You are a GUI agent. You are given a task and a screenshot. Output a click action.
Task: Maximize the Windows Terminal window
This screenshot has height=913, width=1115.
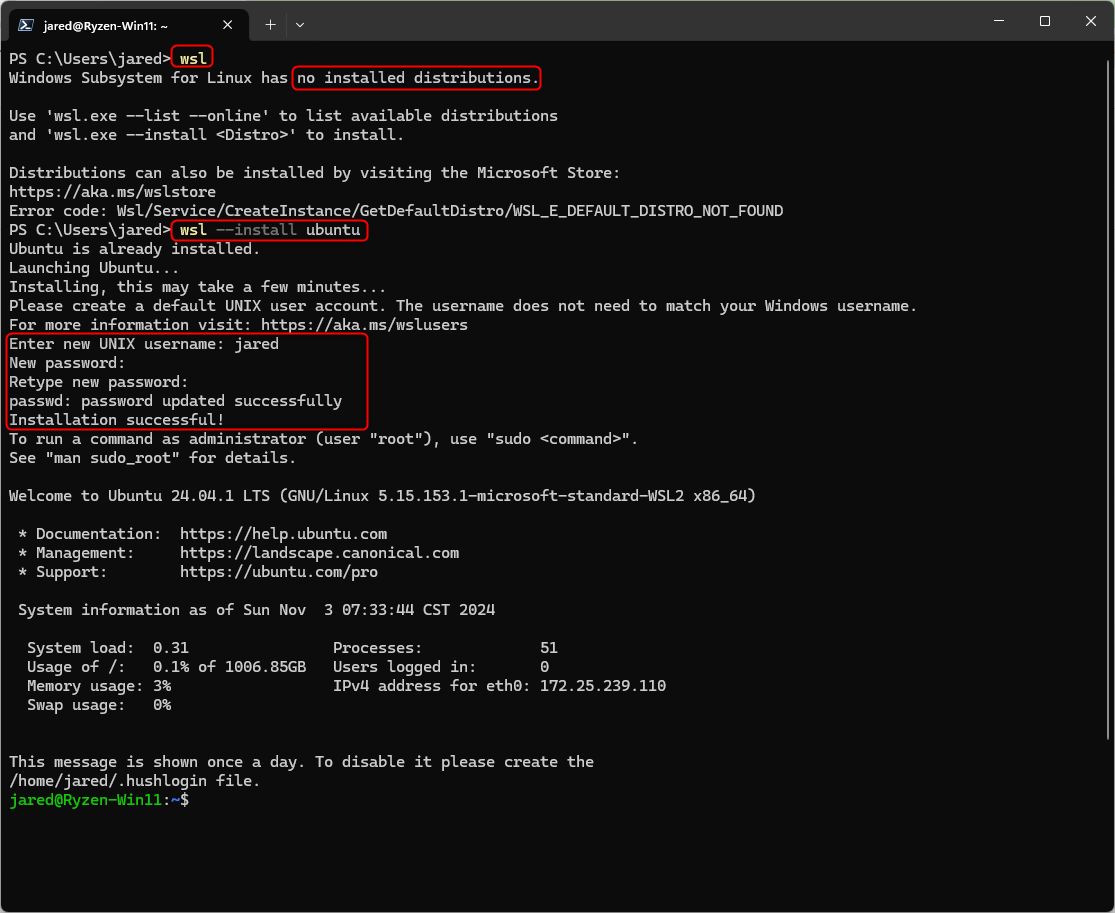[1044, 20]
